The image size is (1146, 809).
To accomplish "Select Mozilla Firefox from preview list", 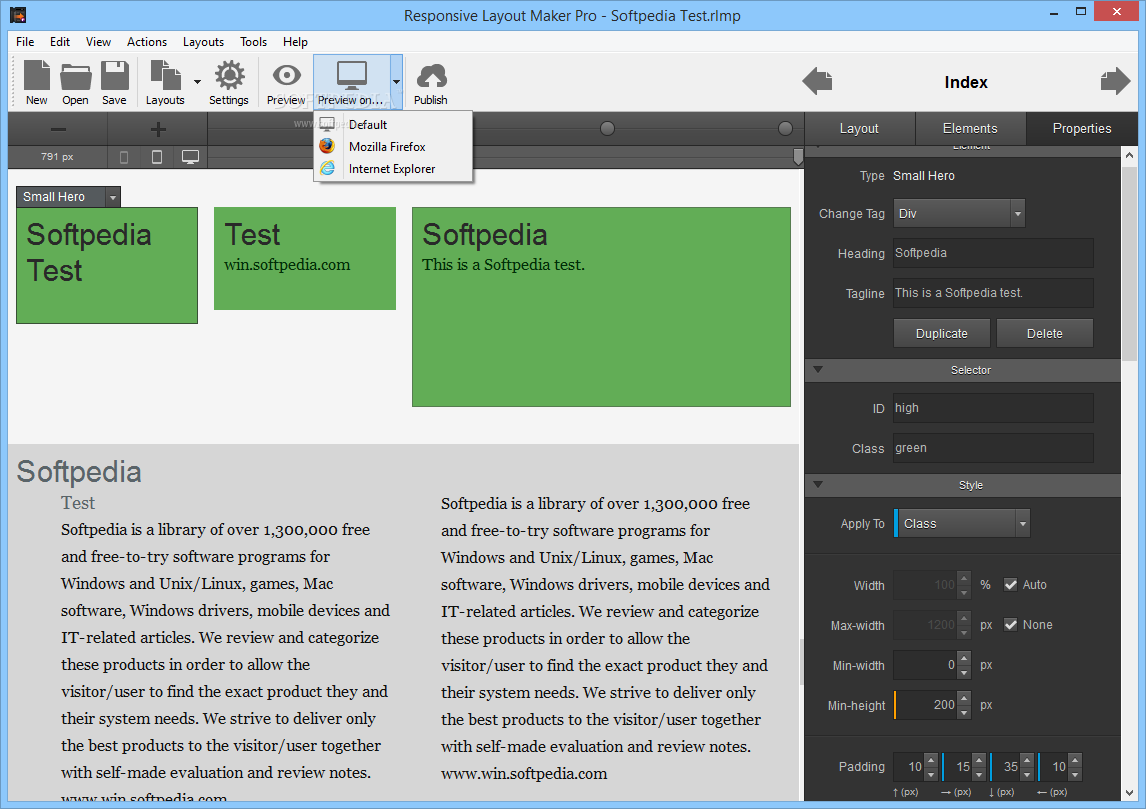I will [393, 147].
